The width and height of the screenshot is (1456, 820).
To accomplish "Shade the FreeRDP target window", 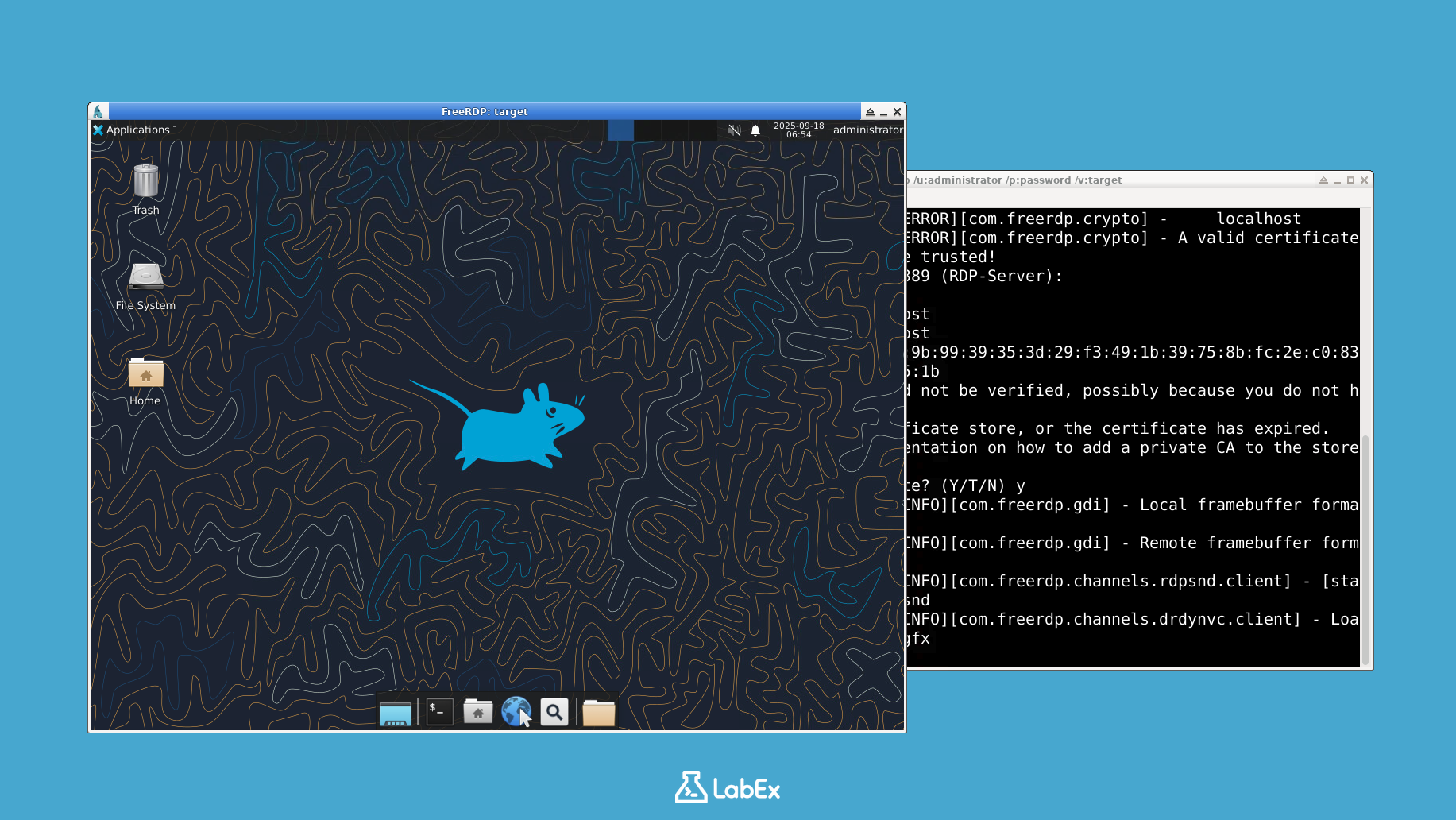I will [x=870, y=112].
